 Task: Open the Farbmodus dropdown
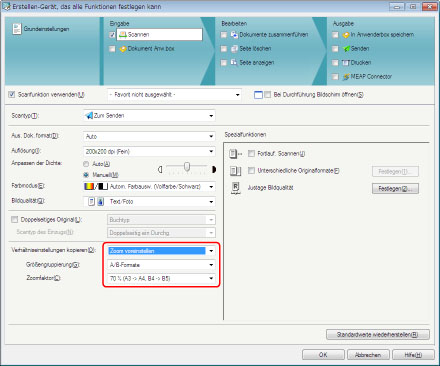[x=149, y=187]
